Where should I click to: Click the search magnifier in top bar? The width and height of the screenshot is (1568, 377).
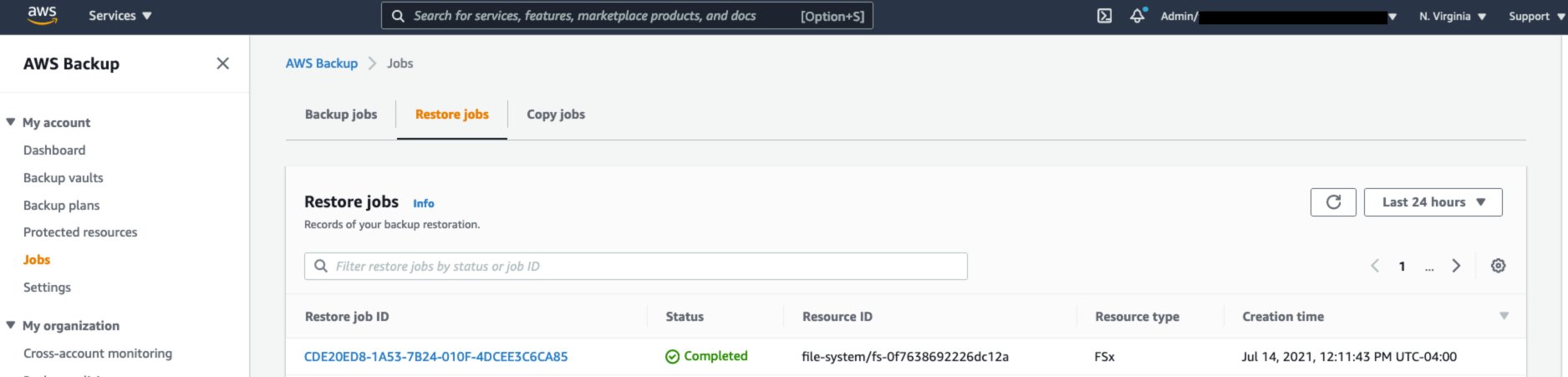click(398, 16)
